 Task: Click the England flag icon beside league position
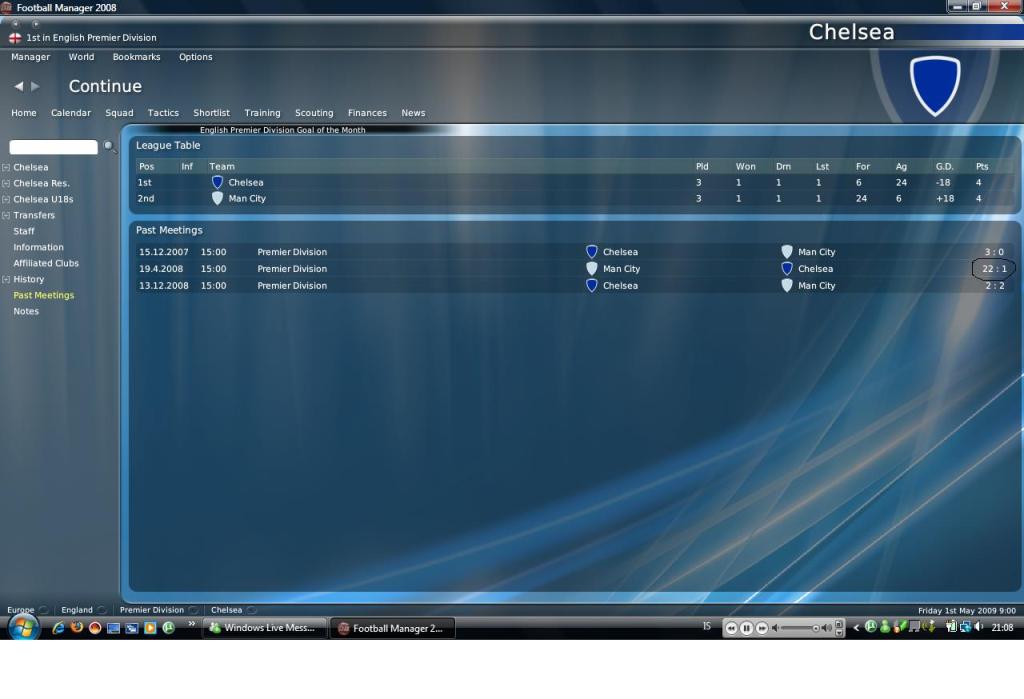[x=15, y=38]
